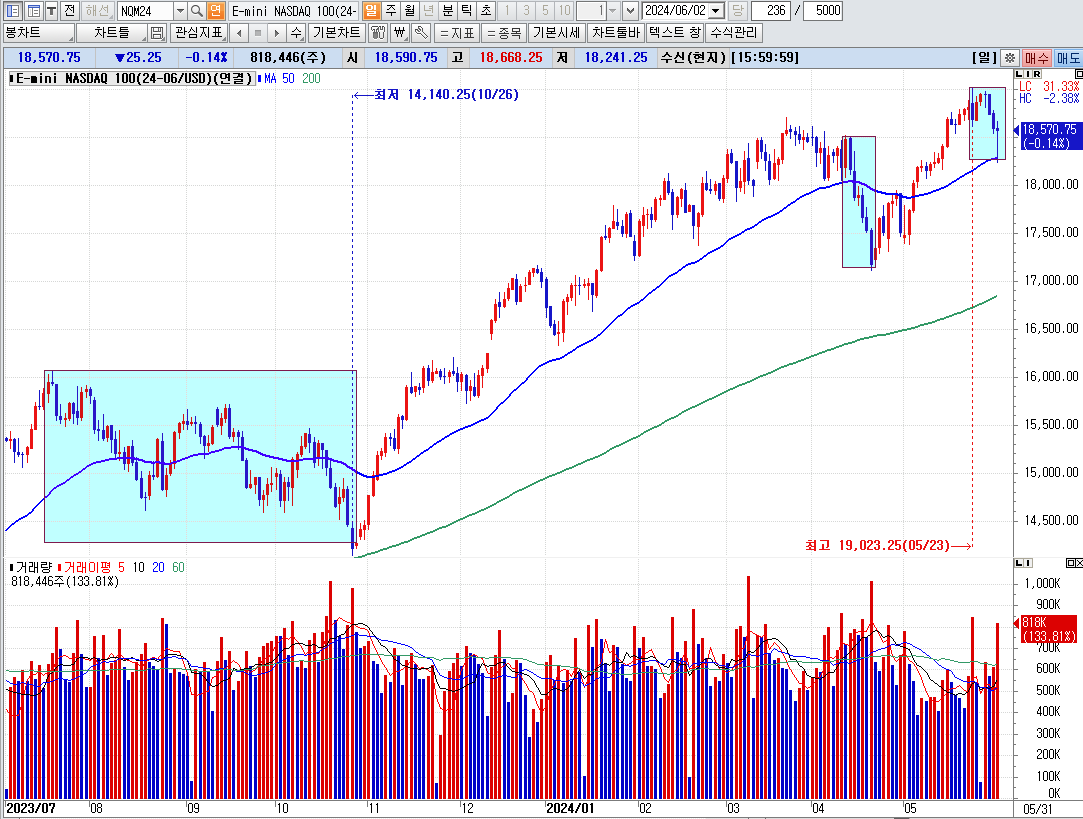Open the 관심지표 menu
Screen dimensions: 1083x819
[x=199, y=33]
